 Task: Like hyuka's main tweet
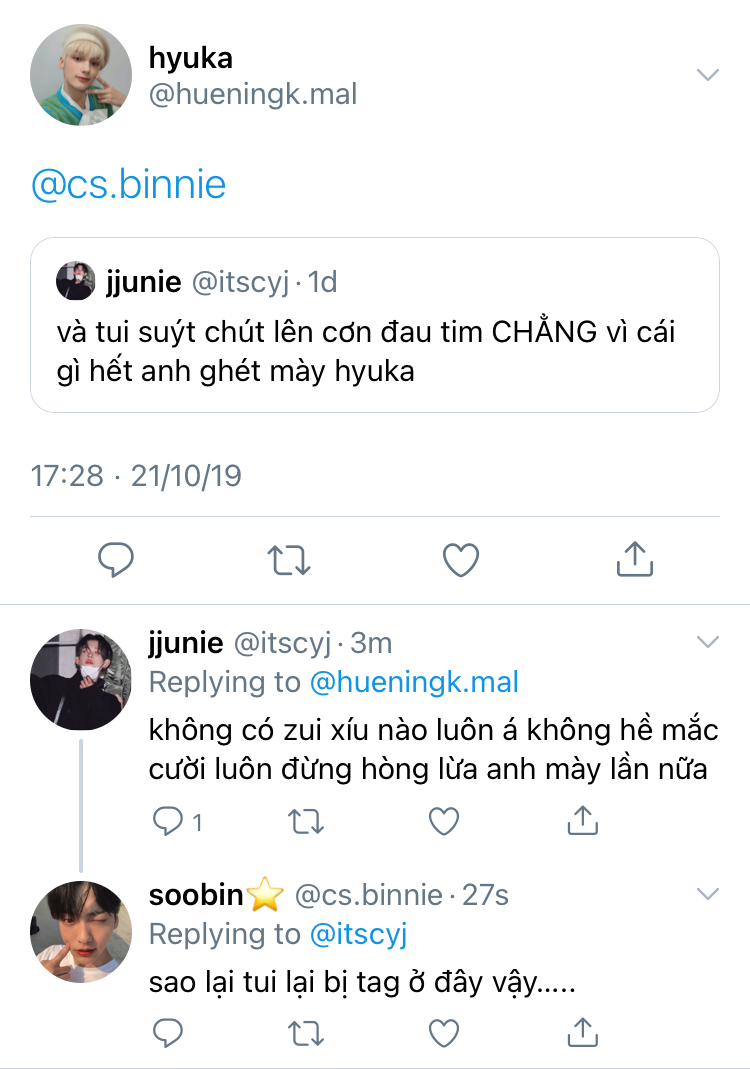pos(461,560)
